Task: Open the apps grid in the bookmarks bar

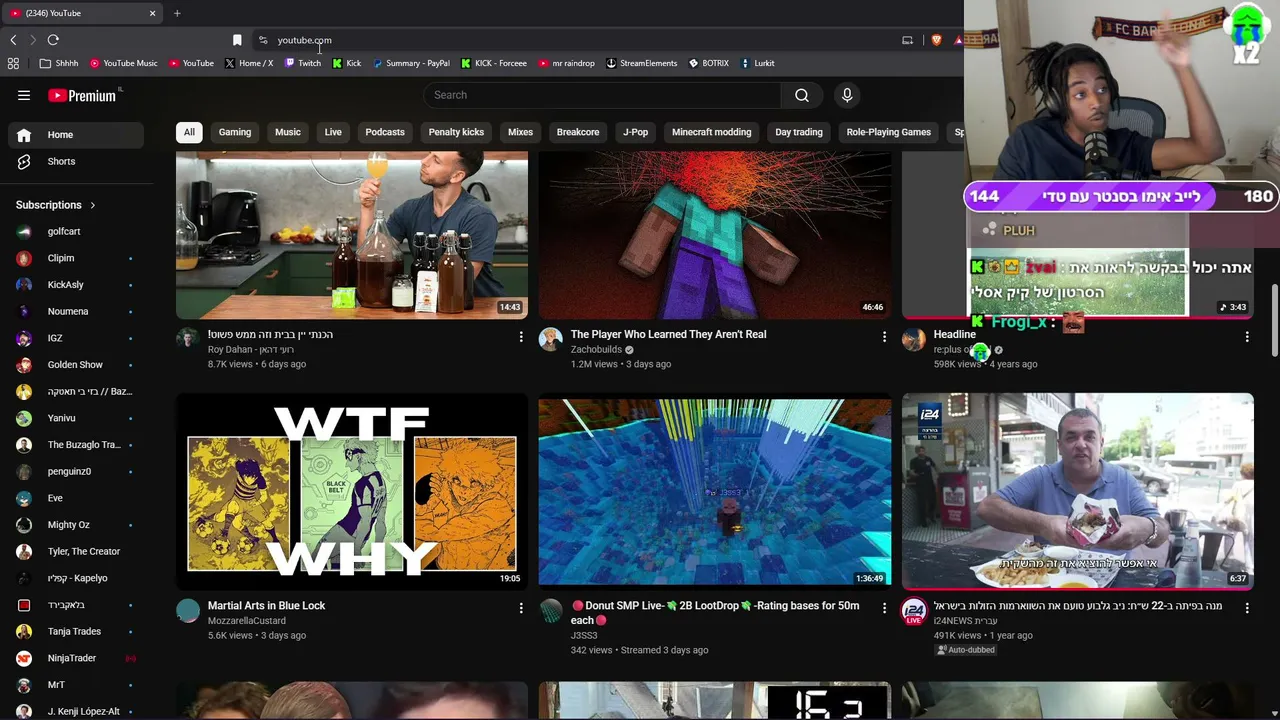Action: point(13,63)
